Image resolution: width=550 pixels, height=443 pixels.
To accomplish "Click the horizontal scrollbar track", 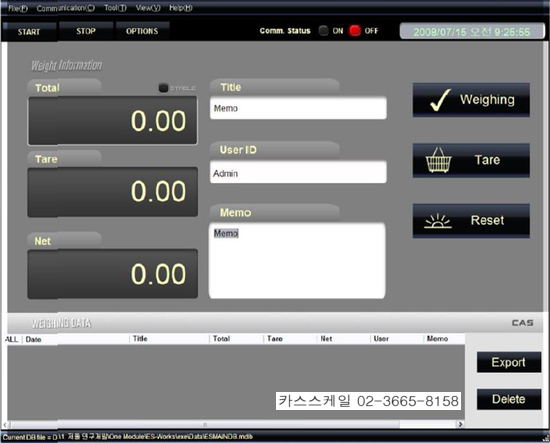I will click(x=232, y=424).
